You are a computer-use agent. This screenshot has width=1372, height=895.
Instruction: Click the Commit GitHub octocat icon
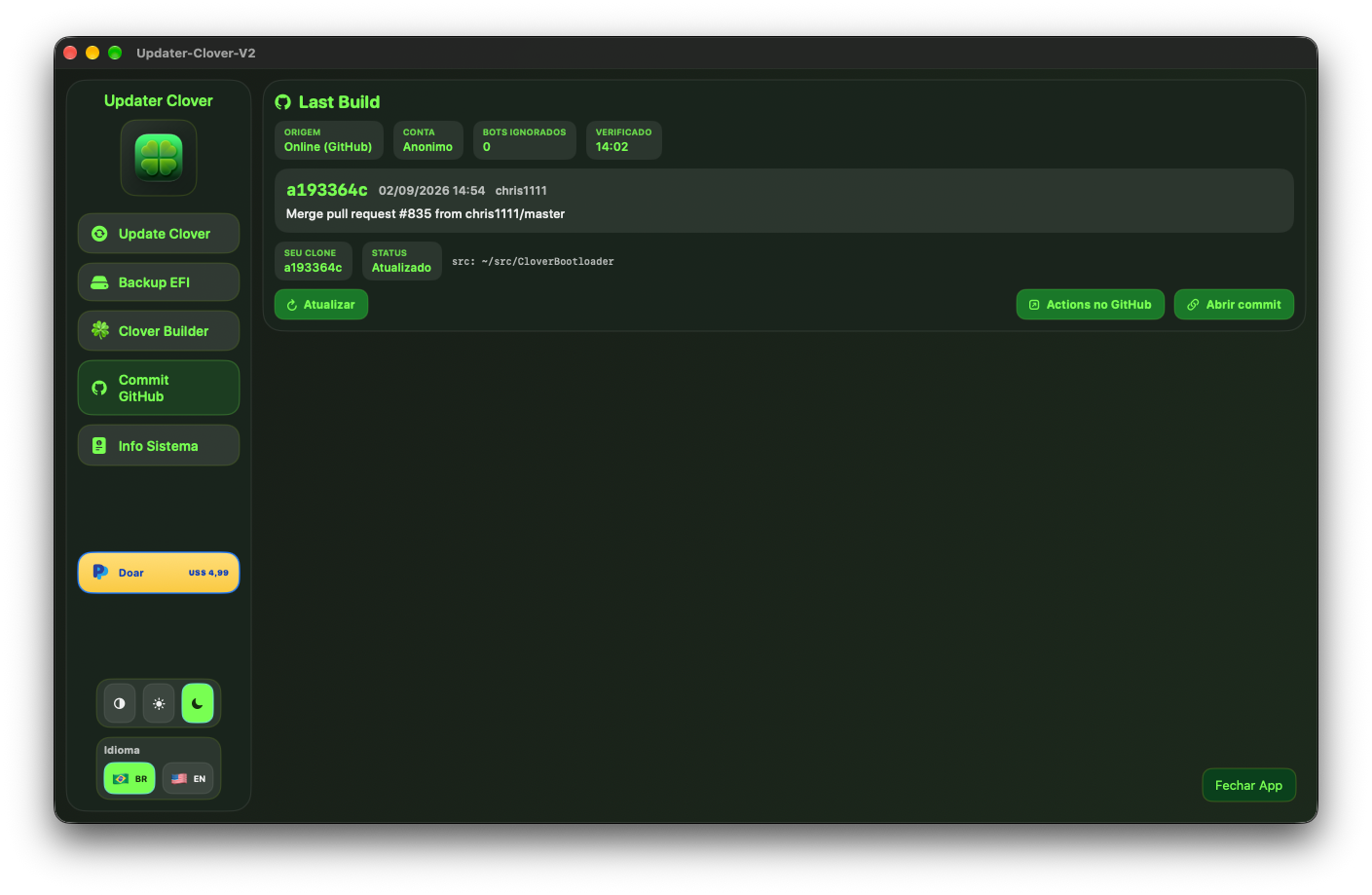click(x=99, y=388)
